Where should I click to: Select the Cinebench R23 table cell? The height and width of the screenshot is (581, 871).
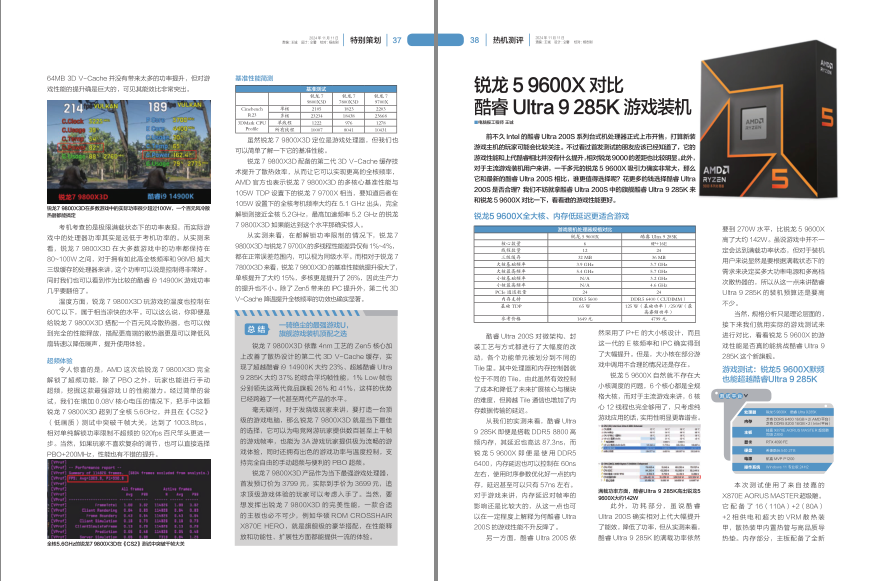(x=252, y=113)
